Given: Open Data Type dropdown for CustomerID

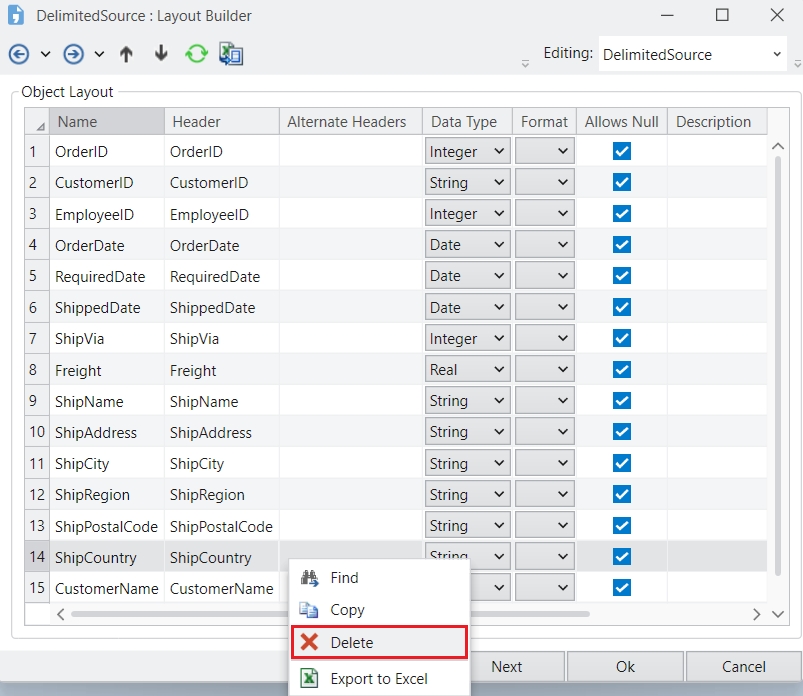Looking at the screenshot, I should pyautogui.click(x=467, y=183).
